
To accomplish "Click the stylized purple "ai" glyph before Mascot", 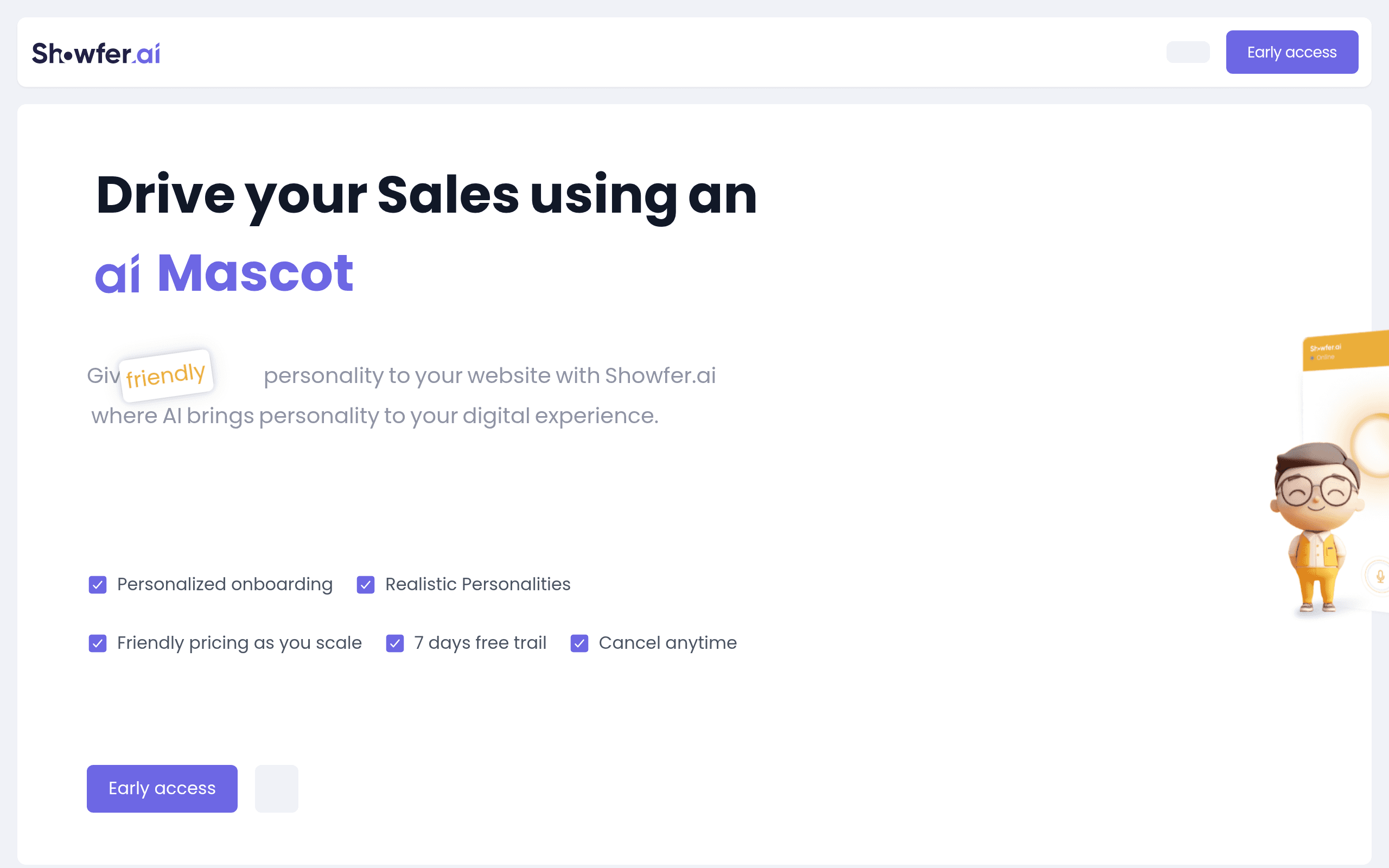I will [x=118, y=274].
